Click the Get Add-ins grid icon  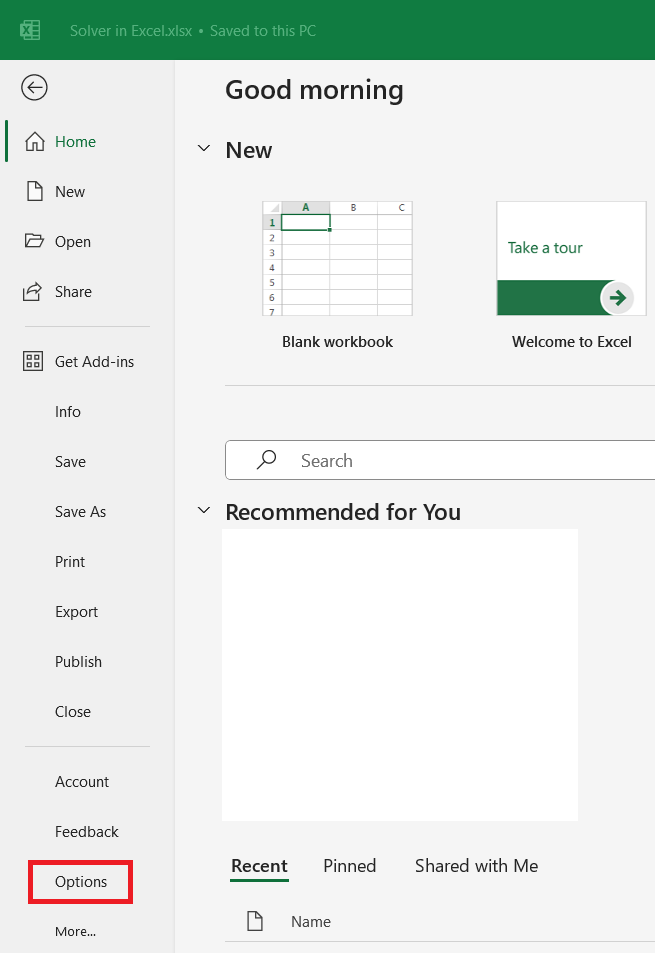click(x=33, y=361)
